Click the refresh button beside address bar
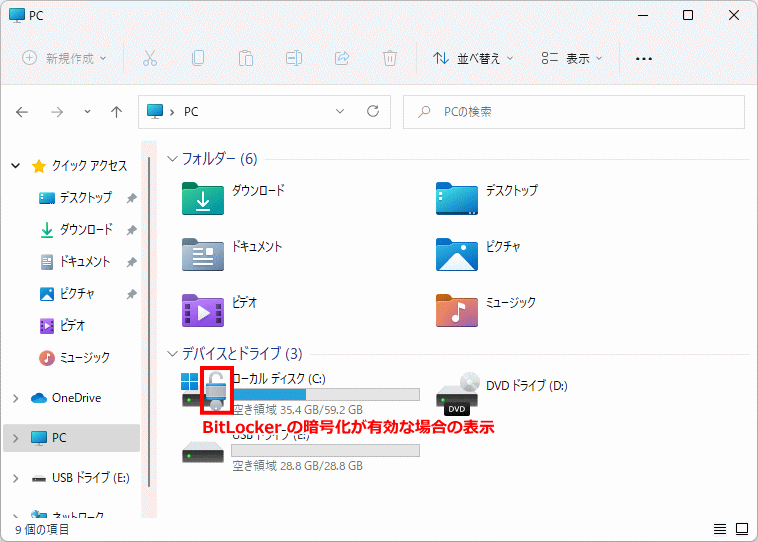 pyautogui.click(x=372, y=112)
